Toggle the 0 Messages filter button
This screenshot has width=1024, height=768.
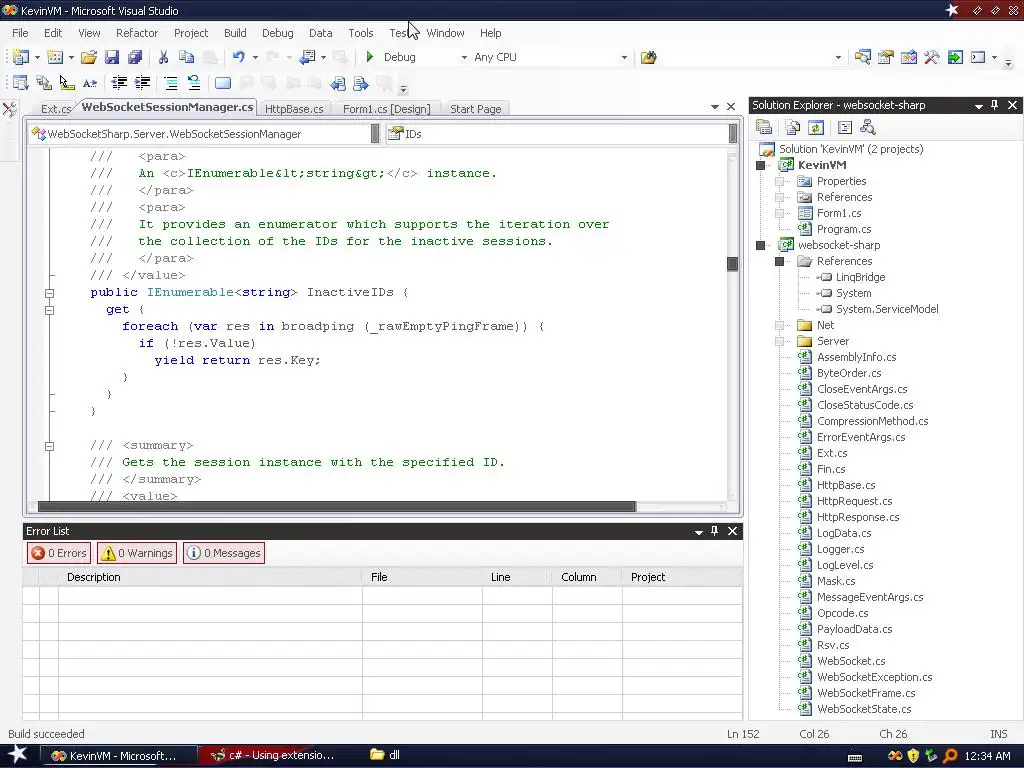click(x=224, y=553)
